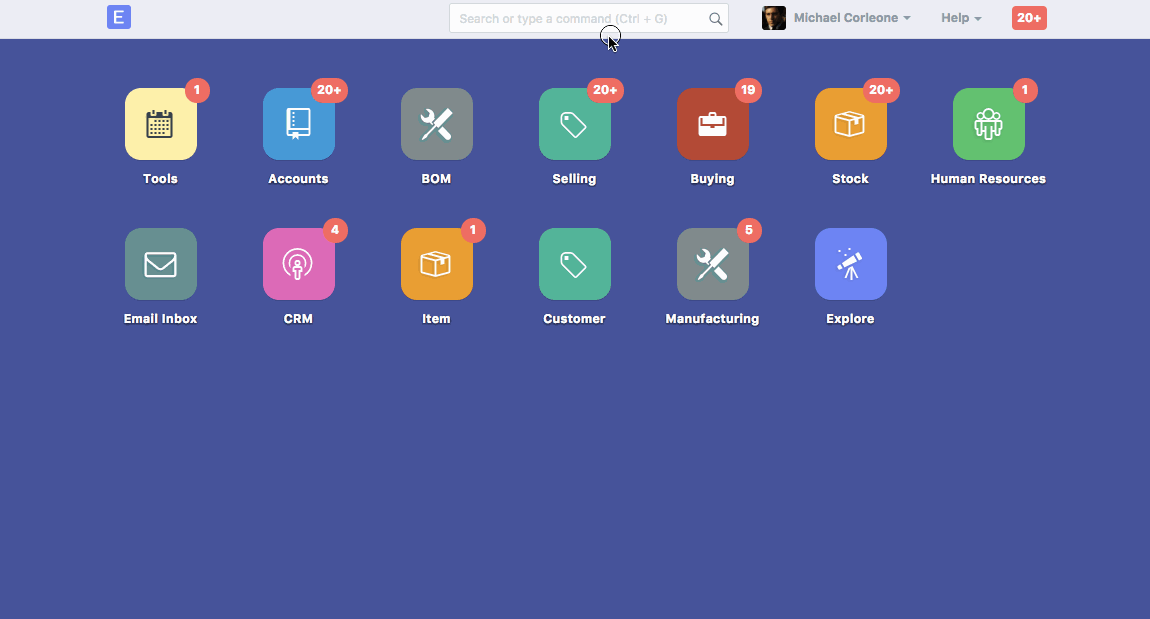1150x619 pixels.
Task: Click the Stock 20+ notification badge
Action: pyautogui.click(x=881, y=90)
